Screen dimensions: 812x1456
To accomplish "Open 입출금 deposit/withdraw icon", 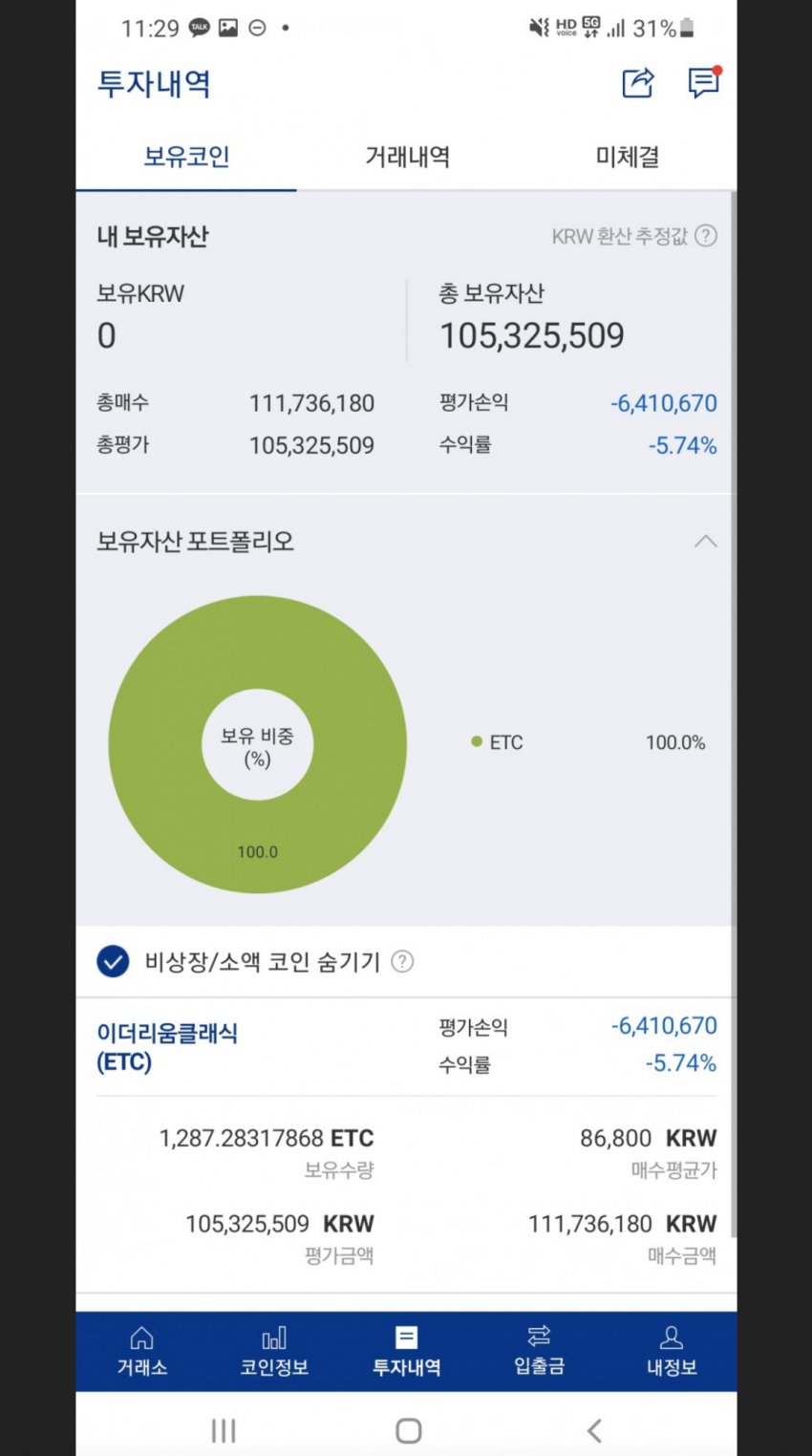I will [539, 1338].
